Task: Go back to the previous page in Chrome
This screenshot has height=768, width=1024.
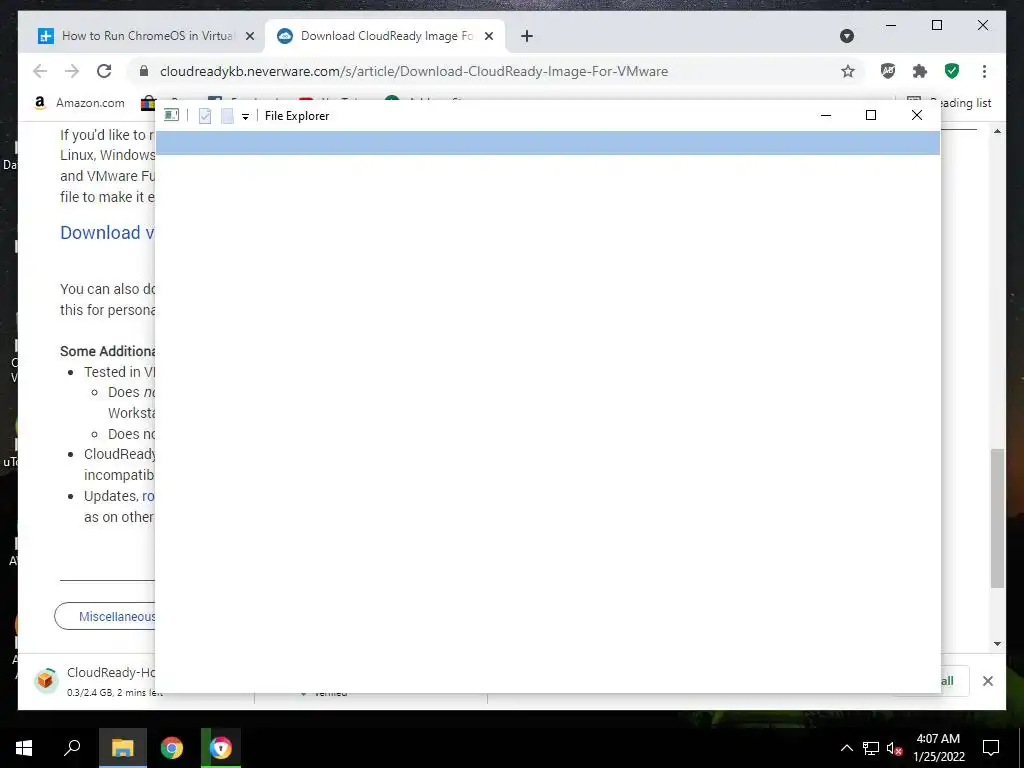Action: (x=40, y=71)
